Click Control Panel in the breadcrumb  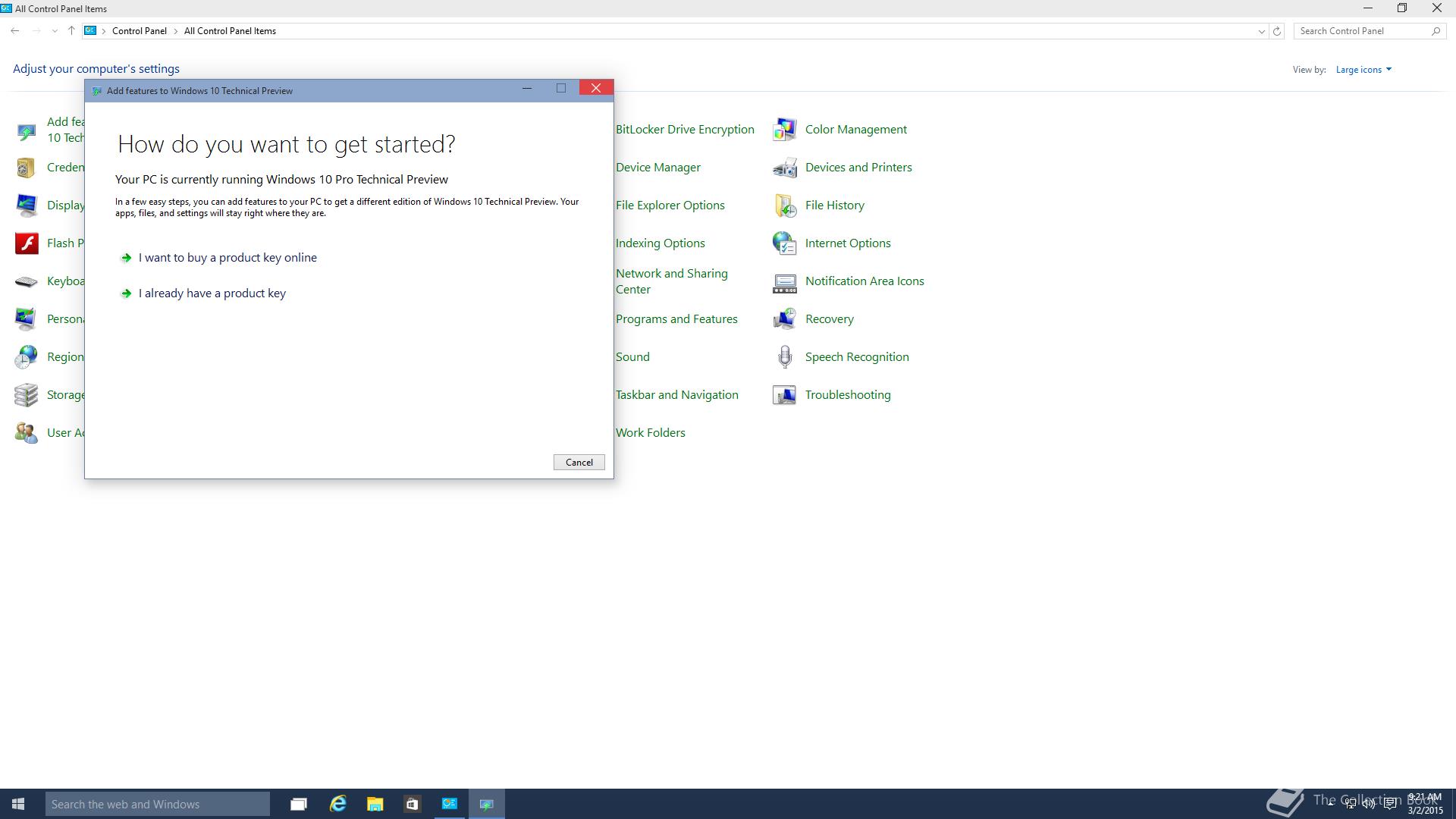tap(140, 31)
